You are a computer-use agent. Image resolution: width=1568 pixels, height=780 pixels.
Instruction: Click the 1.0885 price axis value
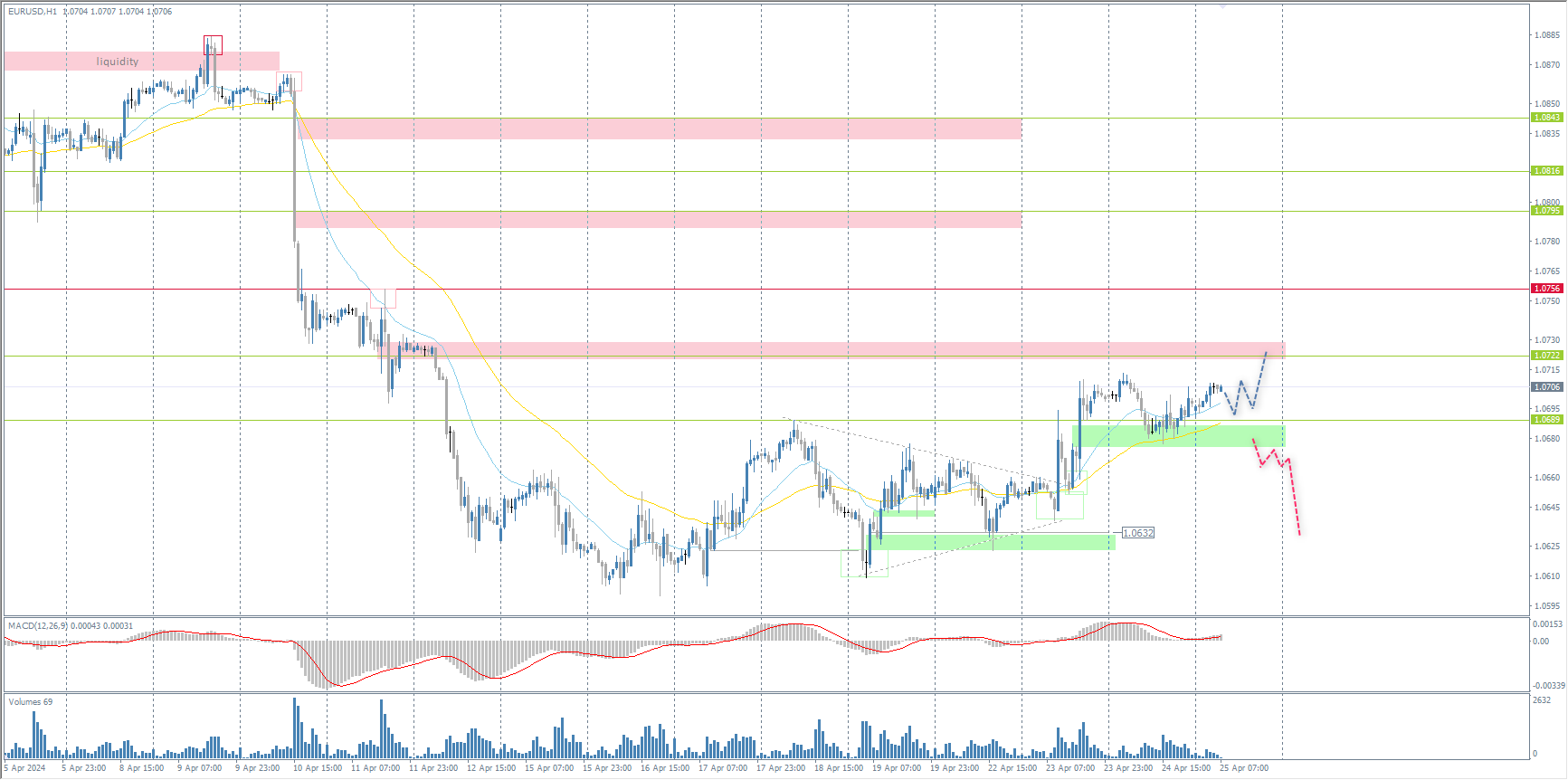pyautogui.click(x=1546, y=35)
